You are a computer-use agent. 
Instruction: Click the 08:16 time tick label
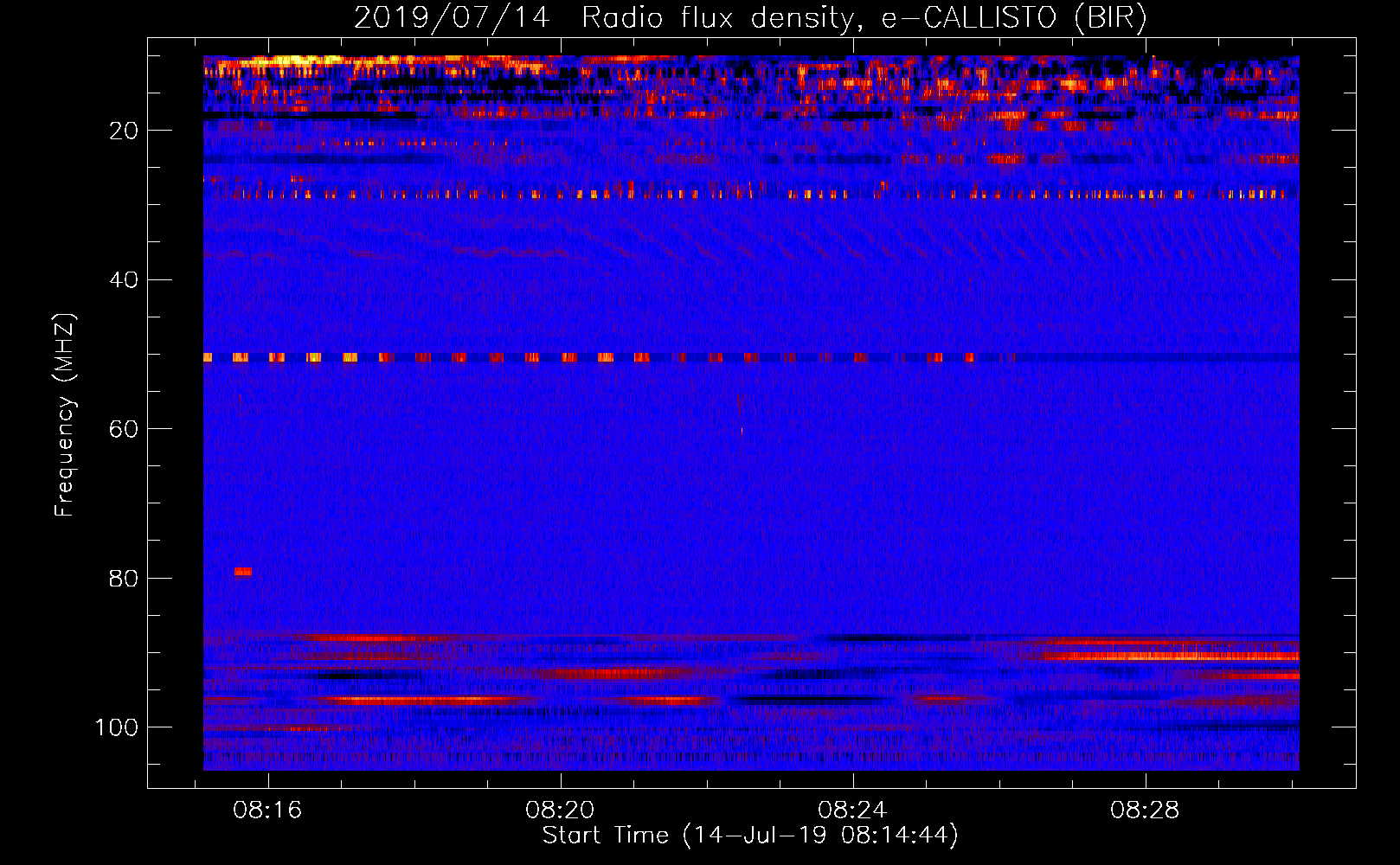coord(267,811)
